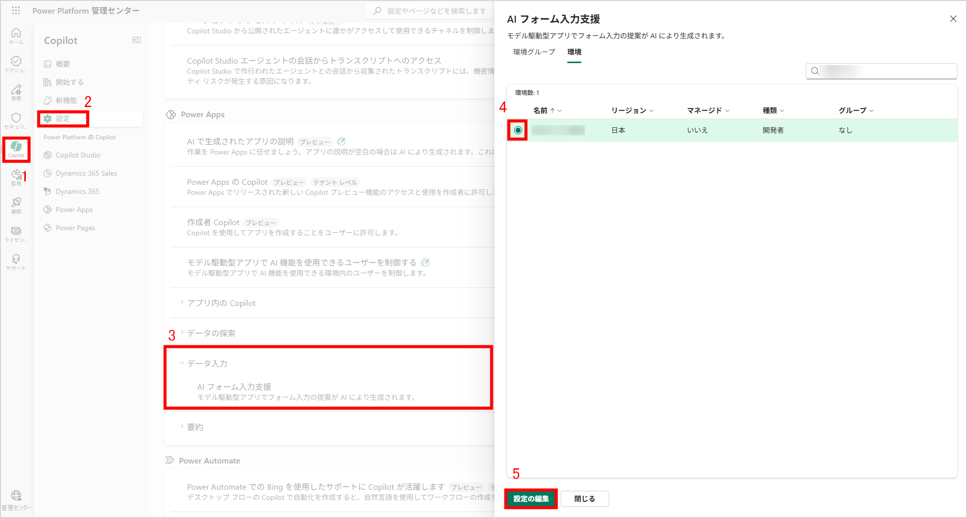Click the Power Apps nav icon
This screenshot has width=967, height=518.
pyautogui.click(x=47, y=210)
